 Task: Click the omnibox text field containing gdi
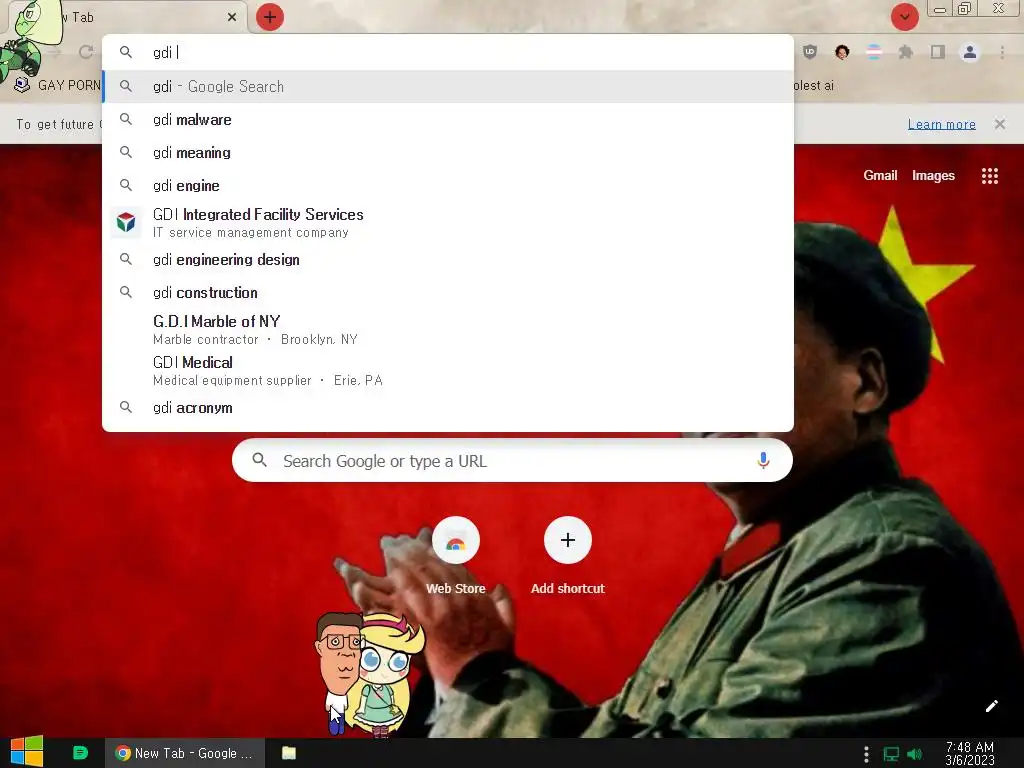448,52
